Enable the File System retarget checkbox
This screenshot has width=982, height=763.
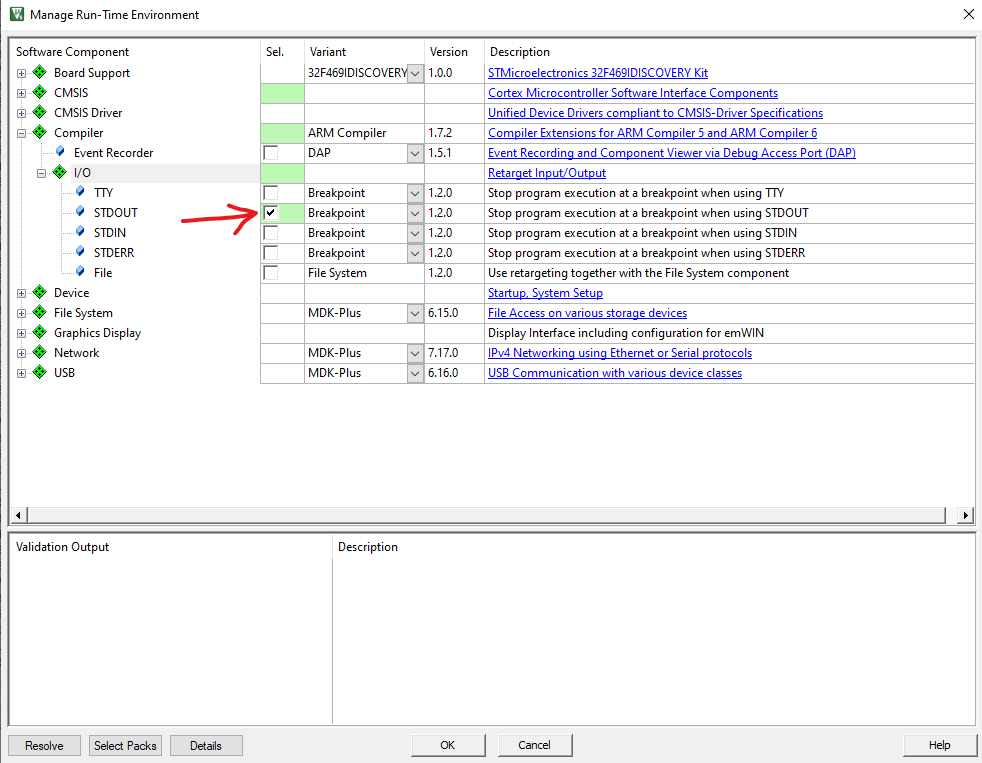(x=271, y=273)
